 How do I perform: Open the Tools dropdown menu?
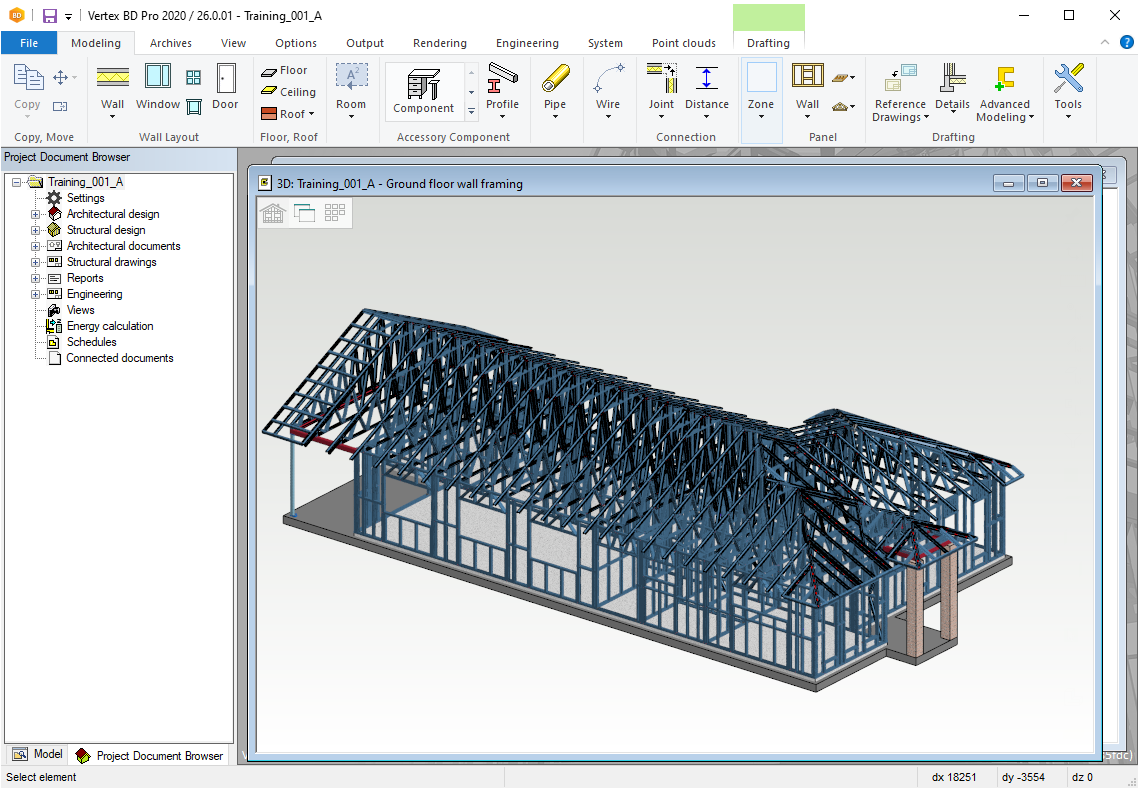click(x=1068, y=117)
